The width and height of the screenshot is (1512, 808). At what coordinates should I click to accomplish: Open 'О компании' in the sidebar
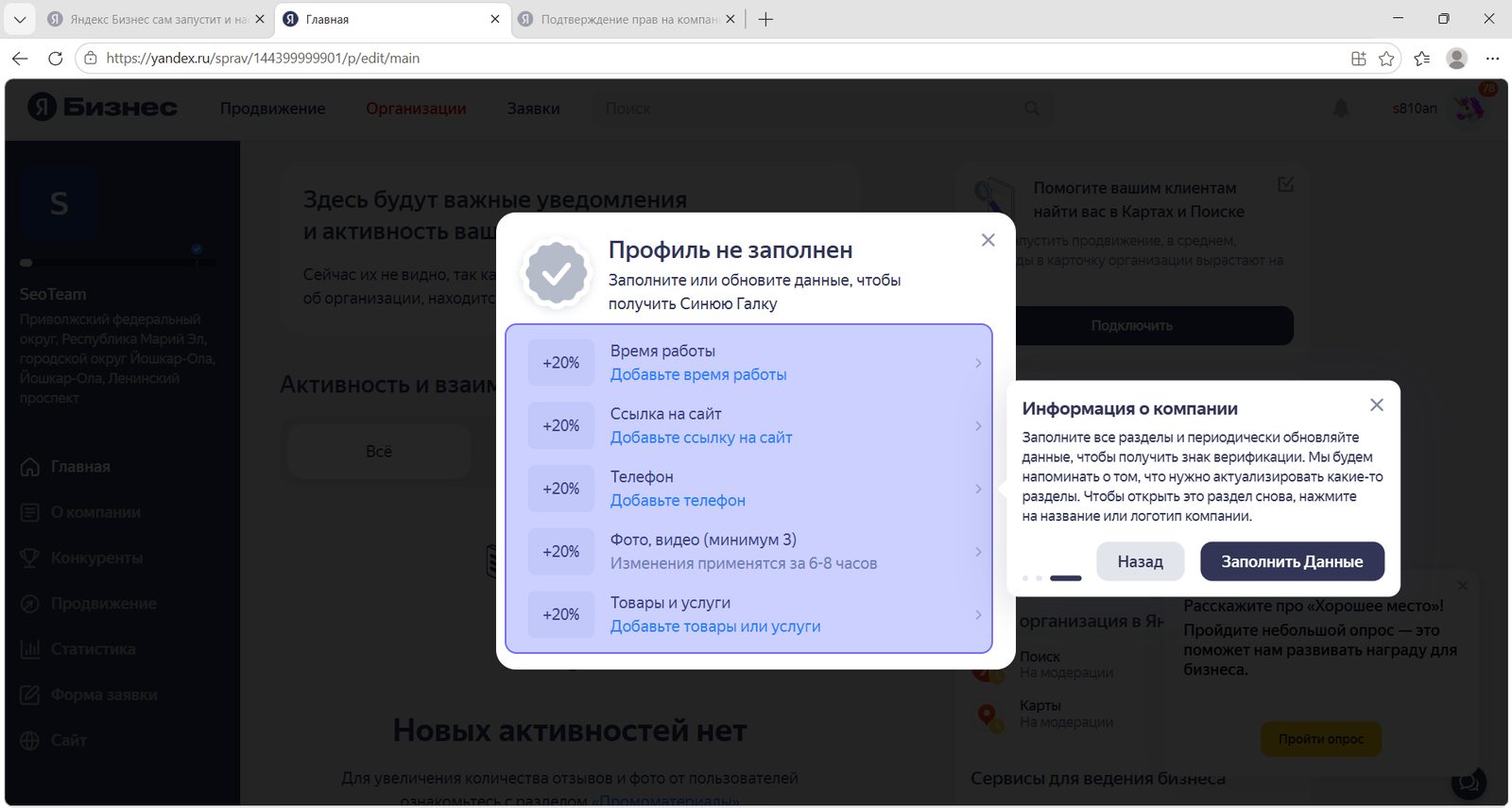80,512
